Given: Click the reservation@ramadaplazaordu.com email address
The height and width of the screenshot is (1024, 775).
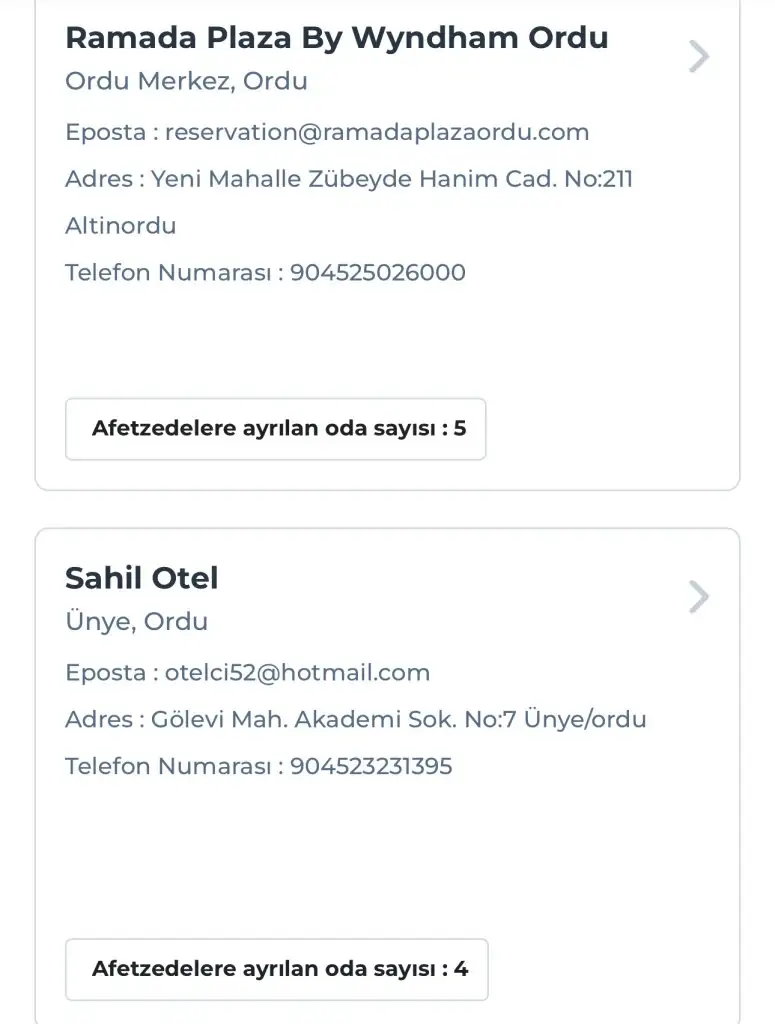Looking at the screenshot, I should (x=377, y=132).
